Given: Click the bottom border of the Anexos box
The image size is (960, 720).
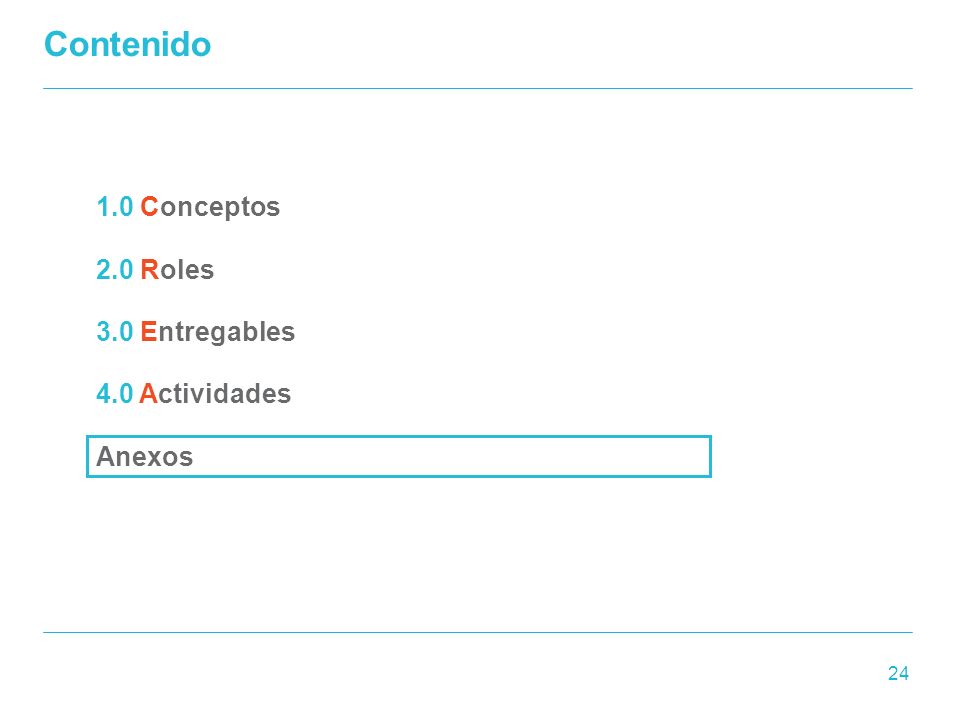Looking at the screenshot, I should click(399, 476).
